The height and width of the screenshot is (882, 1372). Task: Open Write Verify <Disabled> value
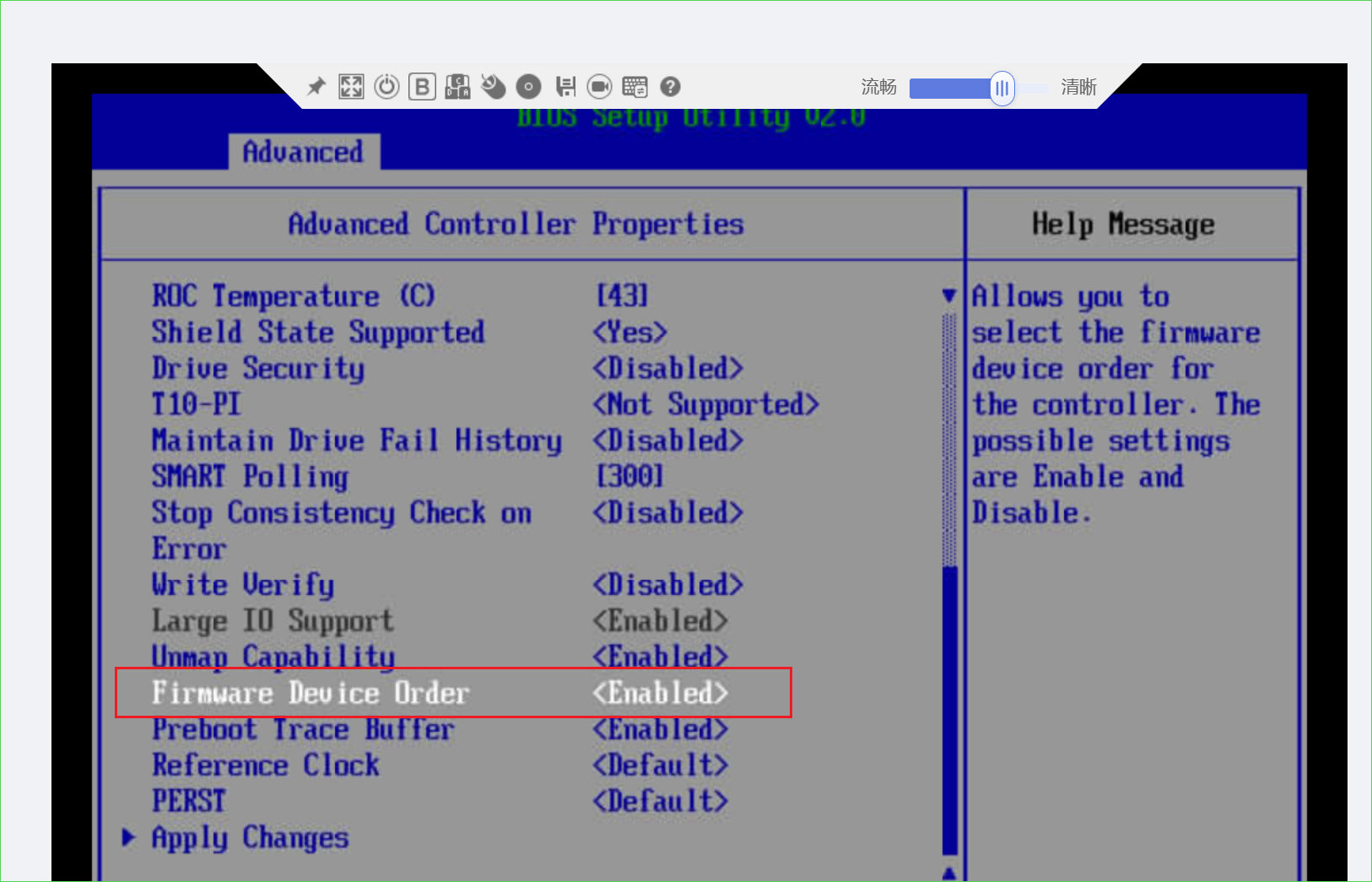click(668, 585)
